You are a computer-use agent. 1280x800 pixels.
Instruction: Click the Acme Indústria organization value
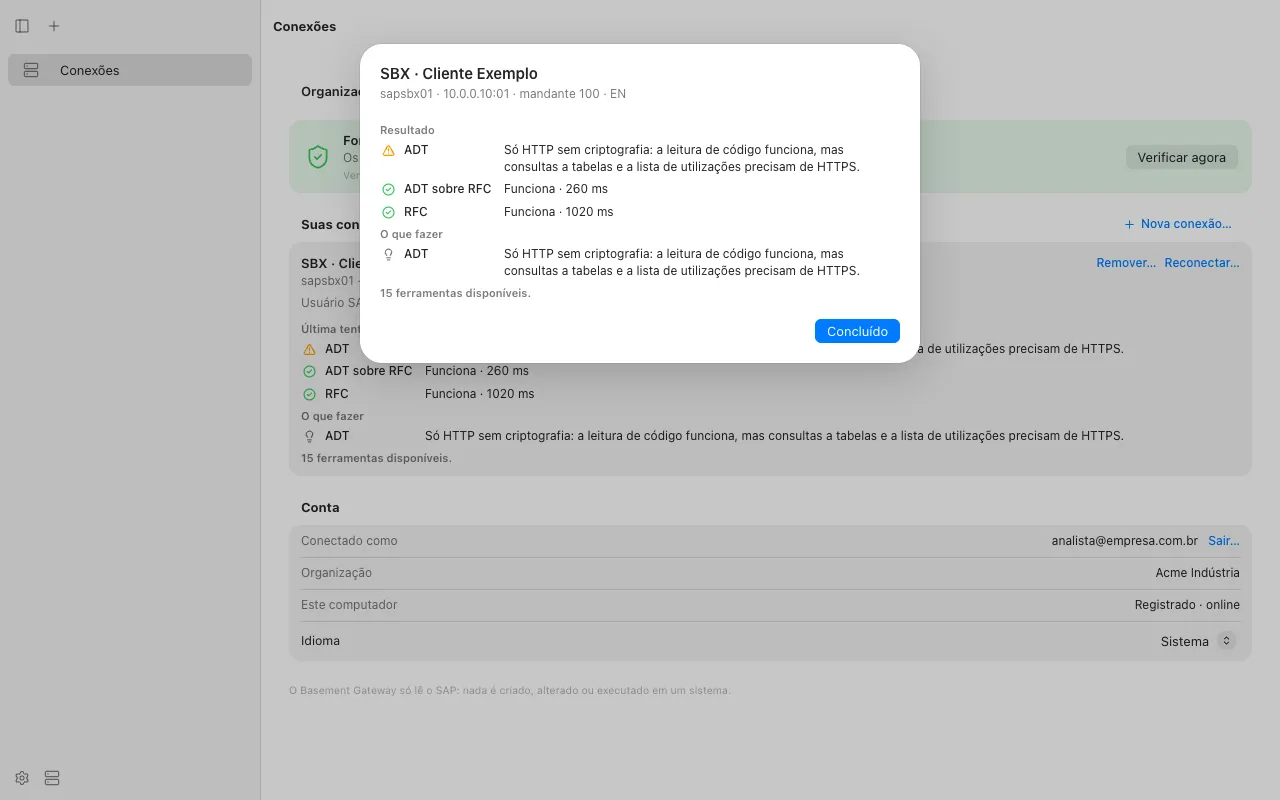[x=1198, y=573]
